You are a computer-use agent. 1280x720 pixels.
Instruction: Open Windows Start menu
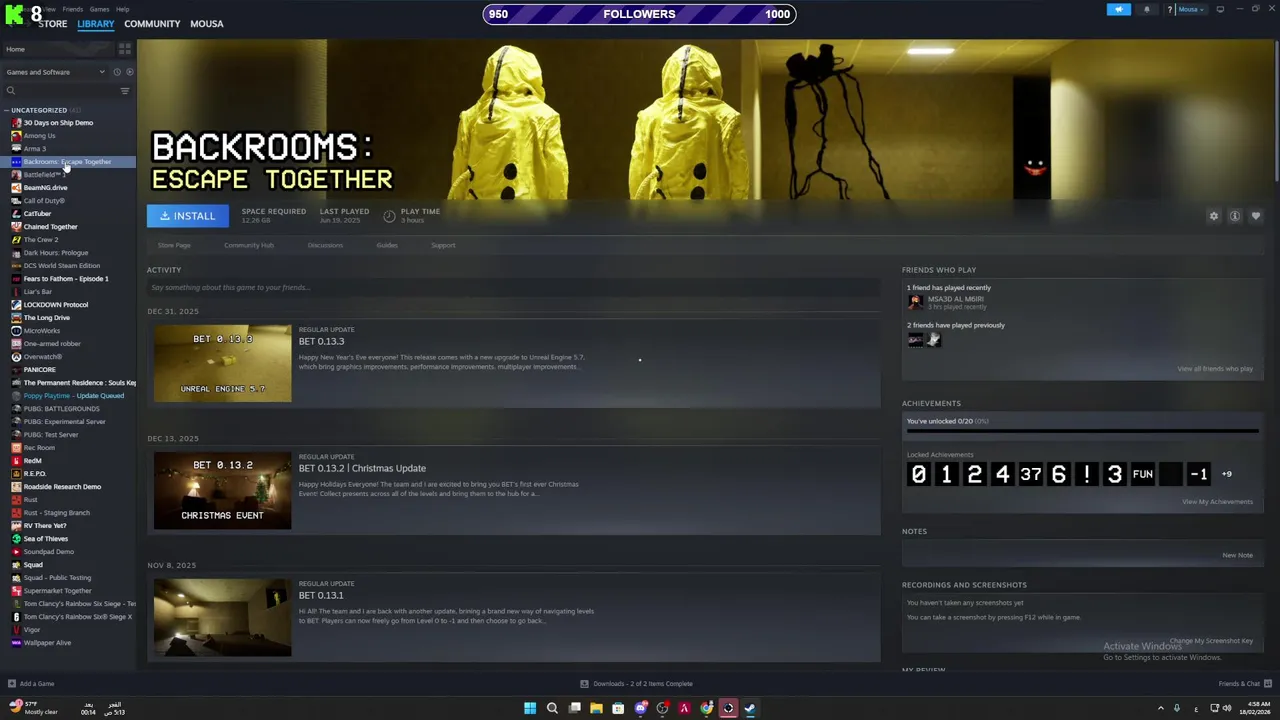(530, 709)
